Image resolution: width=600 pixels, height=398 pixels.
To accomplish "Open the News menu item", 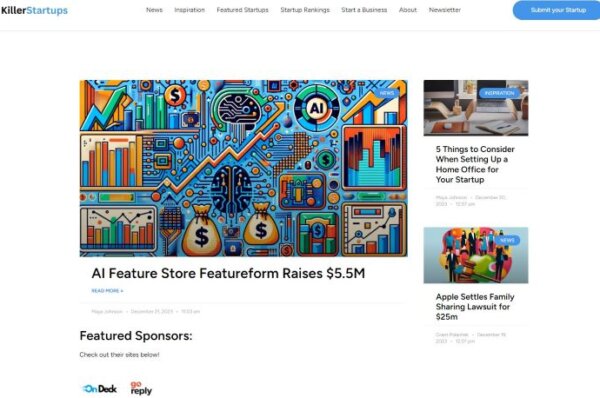I will point(154,10).
